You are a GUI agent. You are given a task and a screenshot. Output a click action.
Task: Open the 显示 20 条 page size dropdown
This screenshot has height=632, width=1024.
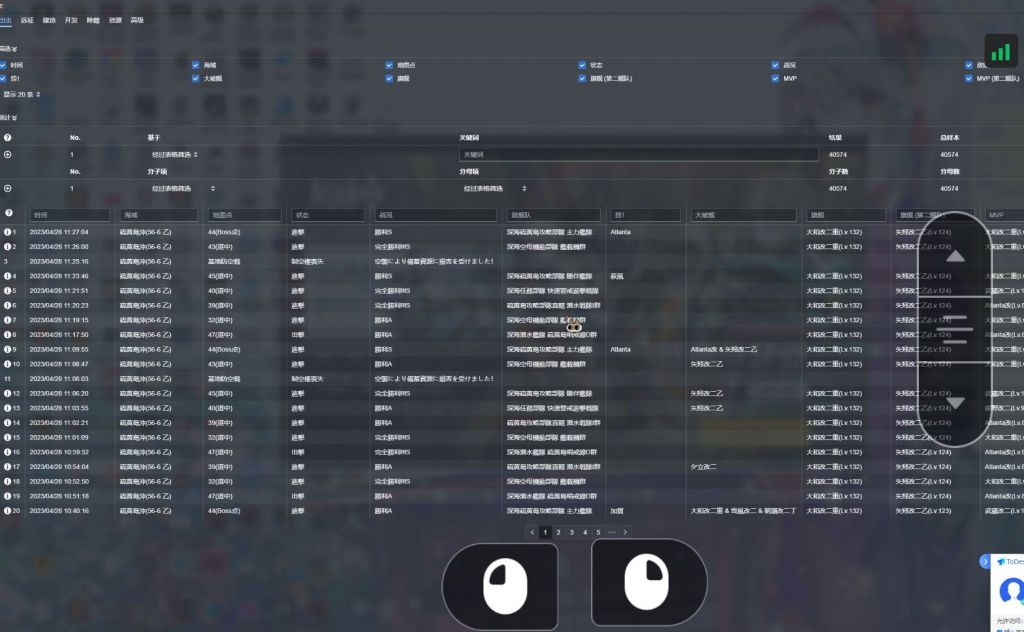point(22,95)
